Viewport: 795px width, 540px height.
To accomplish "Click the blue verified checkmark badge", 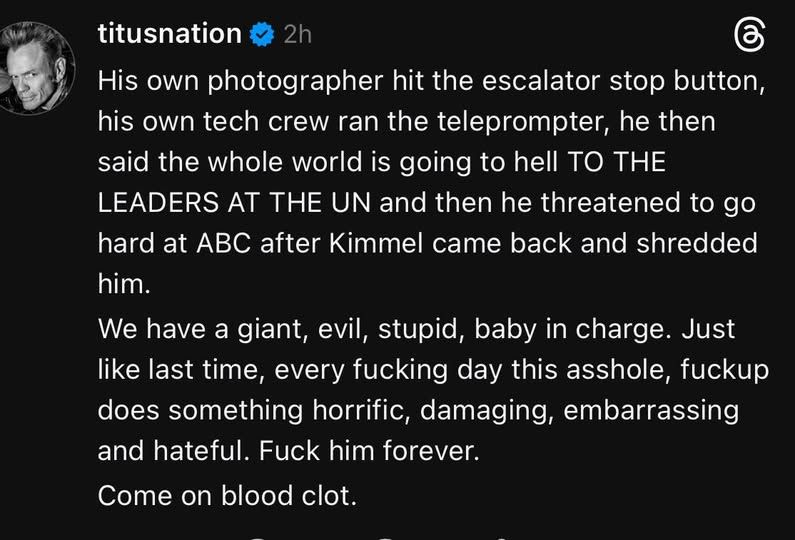I will click(262, 35).
